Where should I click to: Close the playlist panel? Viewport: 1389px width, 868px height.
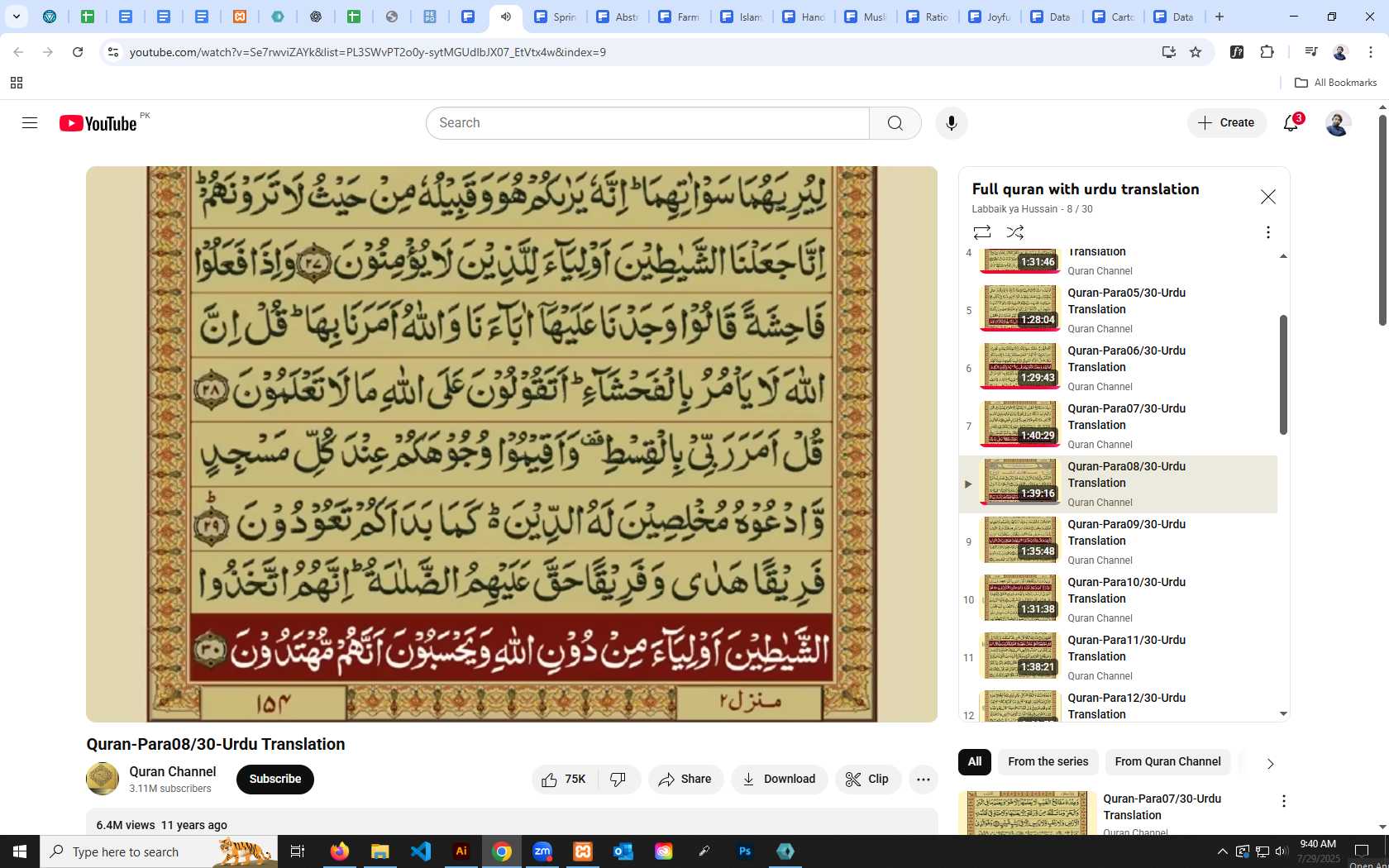pos(1267,197)
